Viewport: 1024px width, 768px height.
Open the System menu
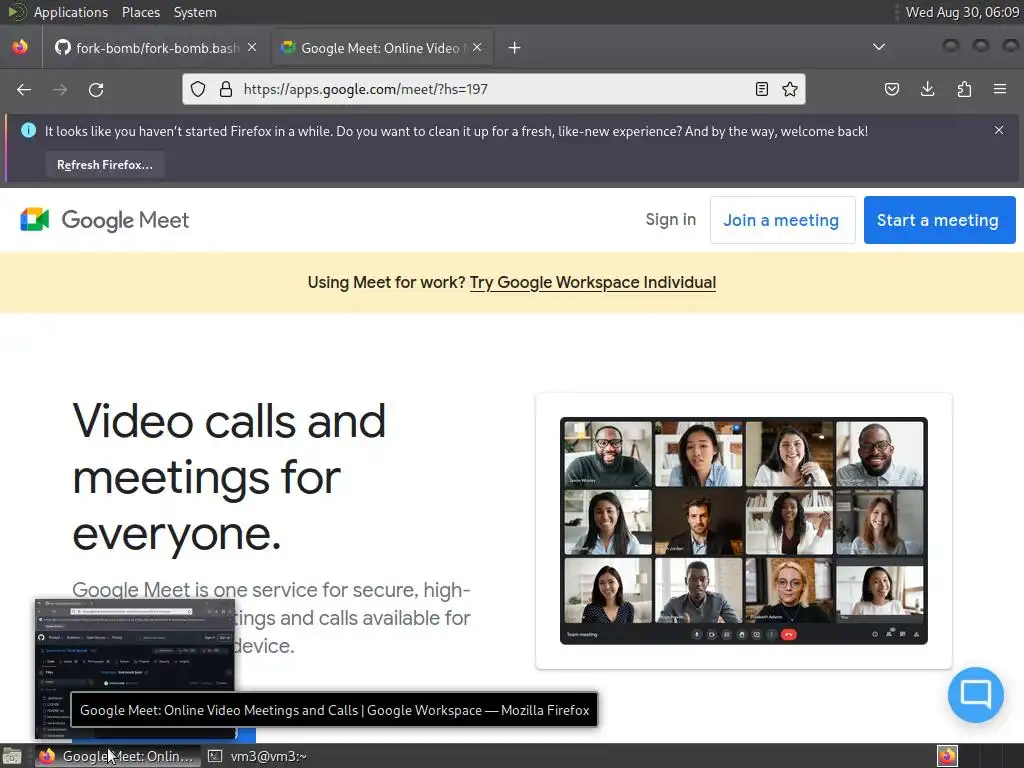pyautogui.click(x=195, y=12)
